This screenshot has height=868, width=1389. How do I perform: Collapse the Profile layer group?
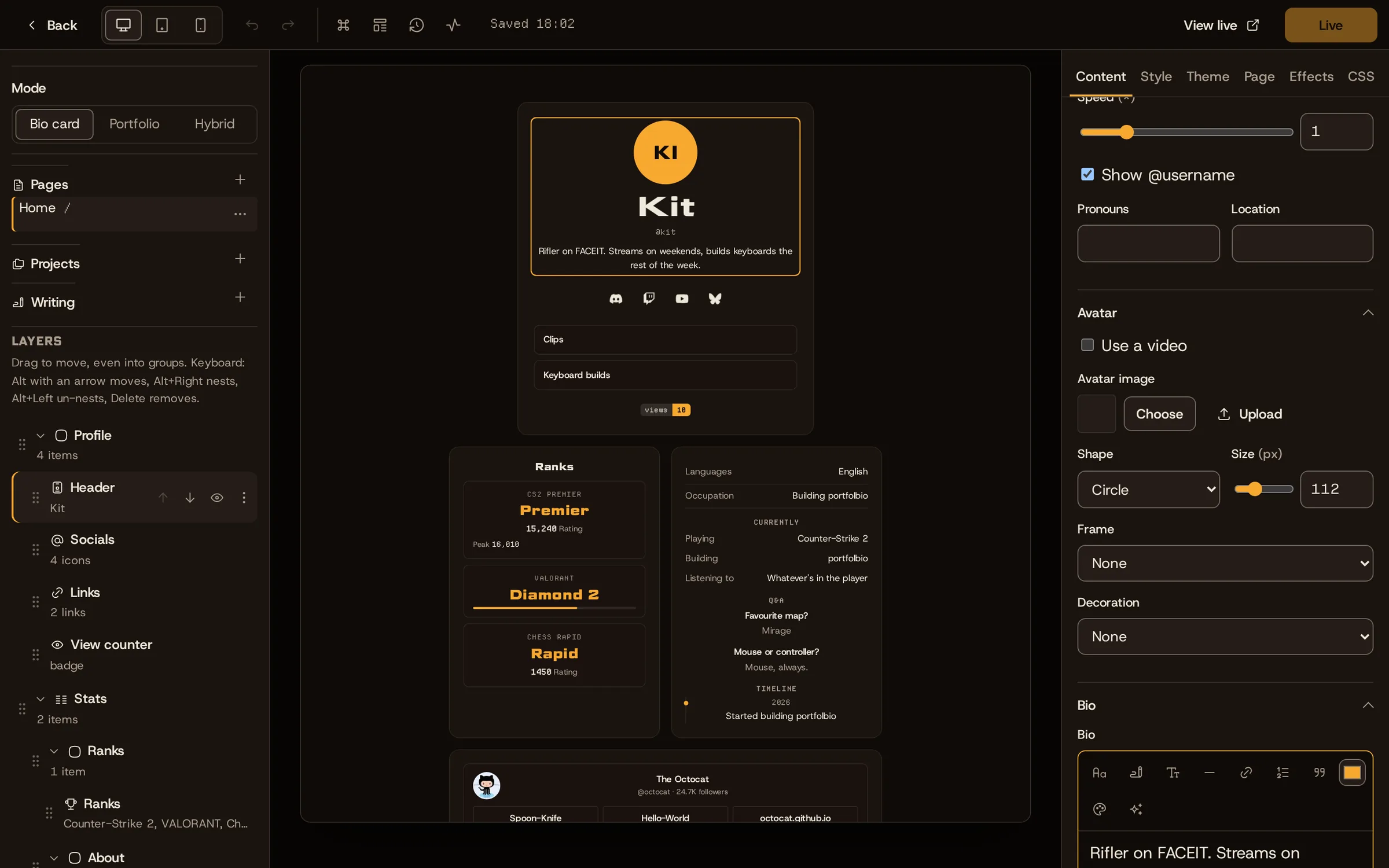click(x=41, y=436)
